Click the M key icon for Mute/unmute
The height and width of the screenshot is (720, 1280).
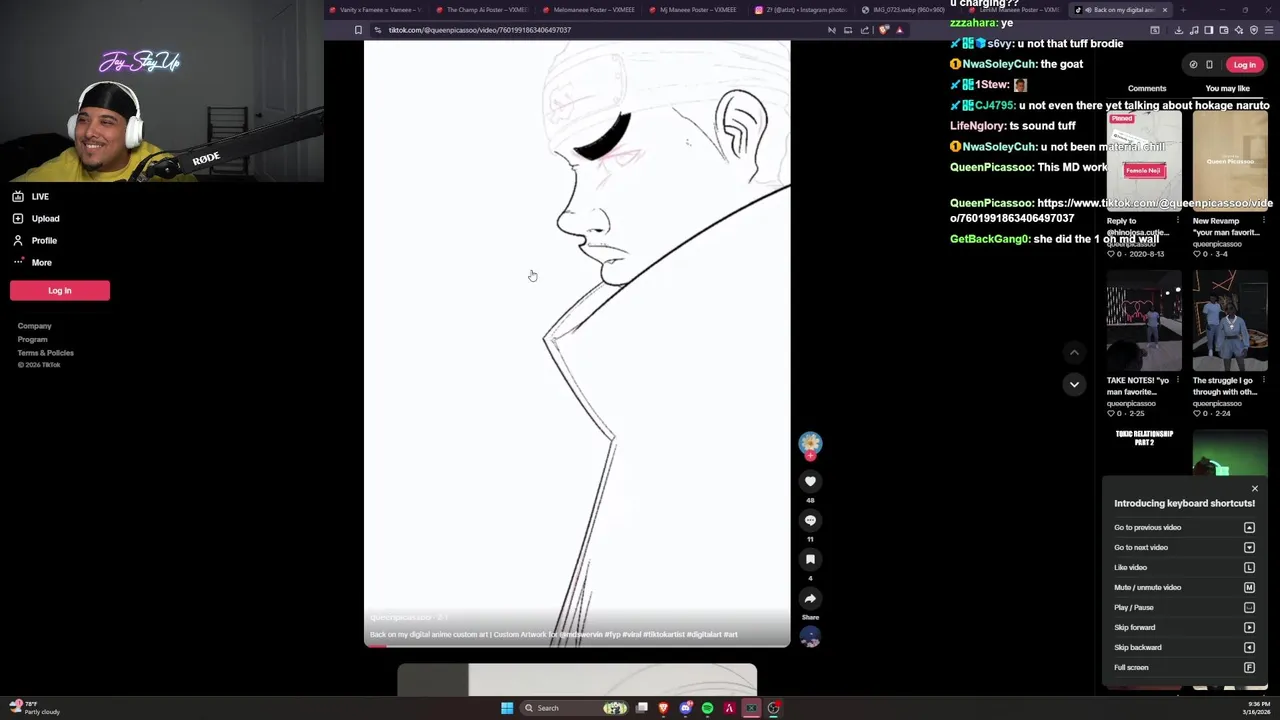pyautogui.click(x=1249, y=587)
